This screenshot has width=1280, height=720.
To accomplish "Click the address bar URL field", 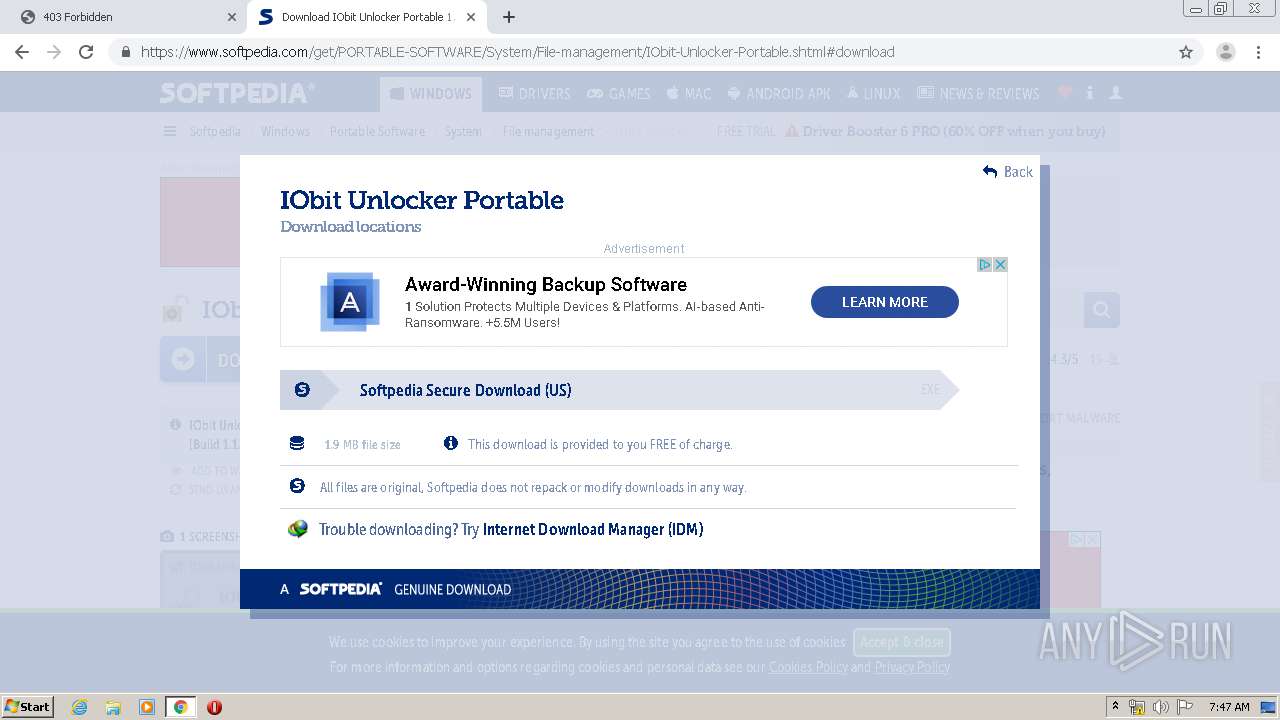I will (640, 52).
